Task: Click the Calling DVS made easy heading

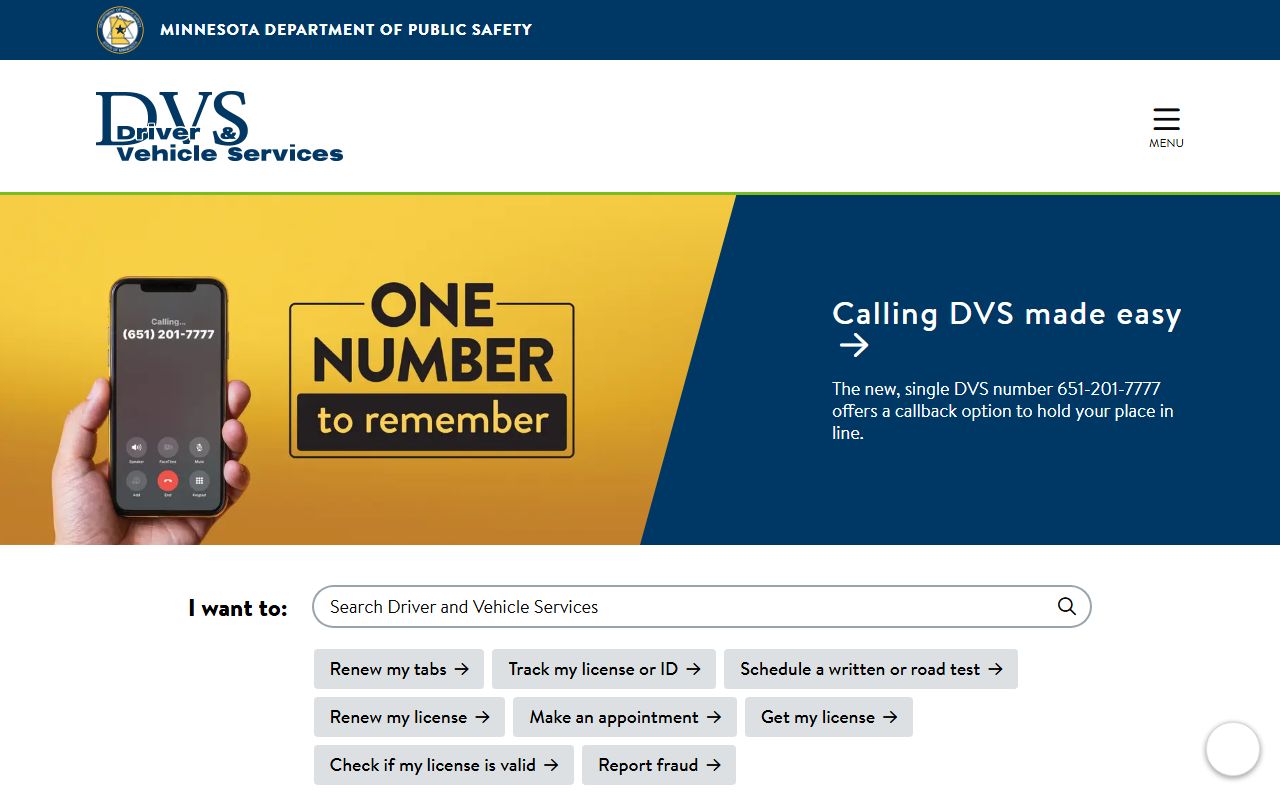Action: pyautogui.click(x=1007, y=314)
